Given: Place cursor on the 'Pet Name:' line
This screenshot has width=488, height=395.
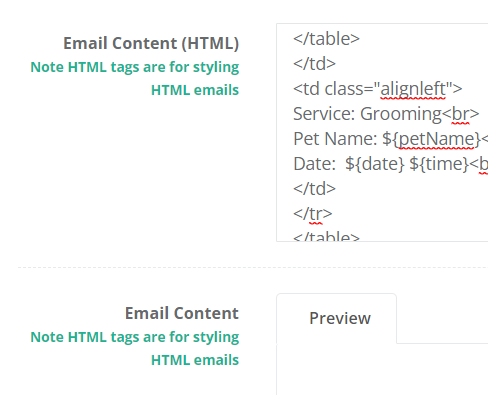Looking at the screenshot, I should point(390,139).
